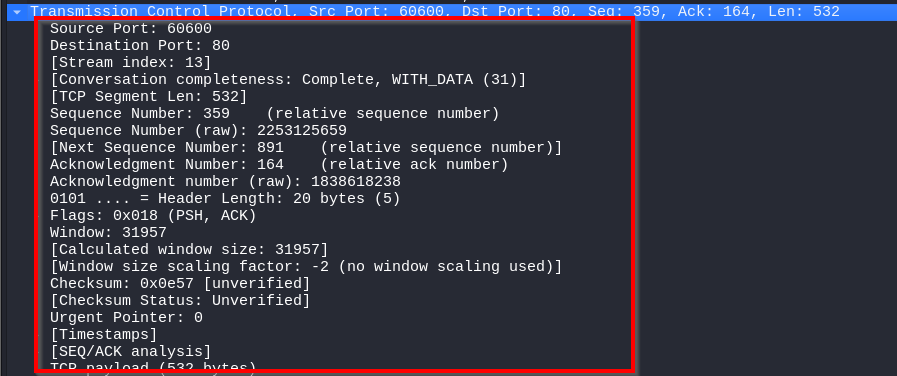Expand the Flags: 0x018 (PSH, ACK) row
Viewport: 897px width, 376px height.
[38, 216]
